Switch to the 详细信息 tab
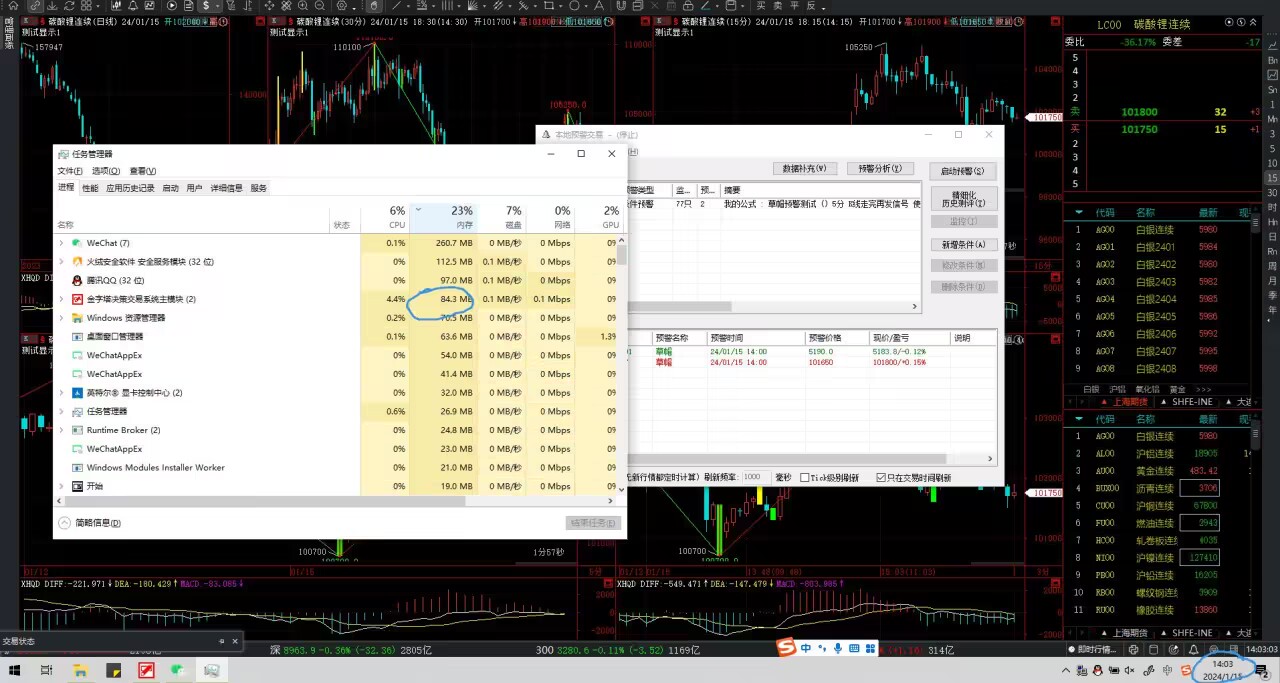This screenshot has width=1280, height=683. pos(226,188)
